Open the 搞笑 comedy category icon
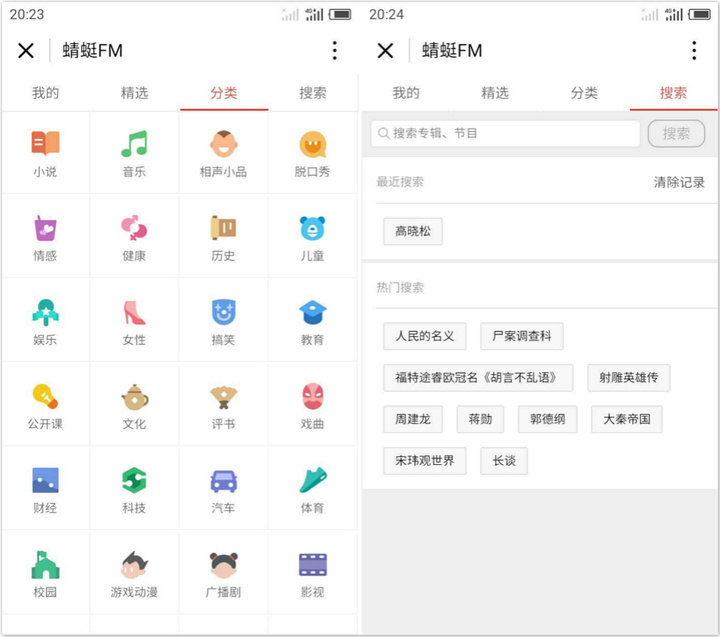720x637 pixels. click(224, 312)
